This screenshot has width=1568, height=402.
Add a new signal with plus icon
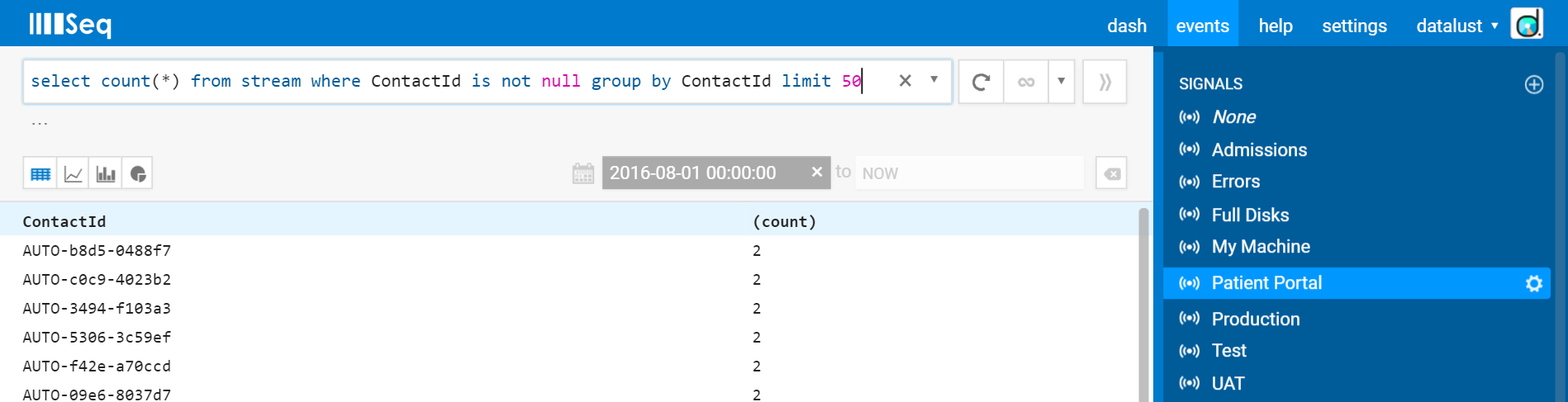1534,84
